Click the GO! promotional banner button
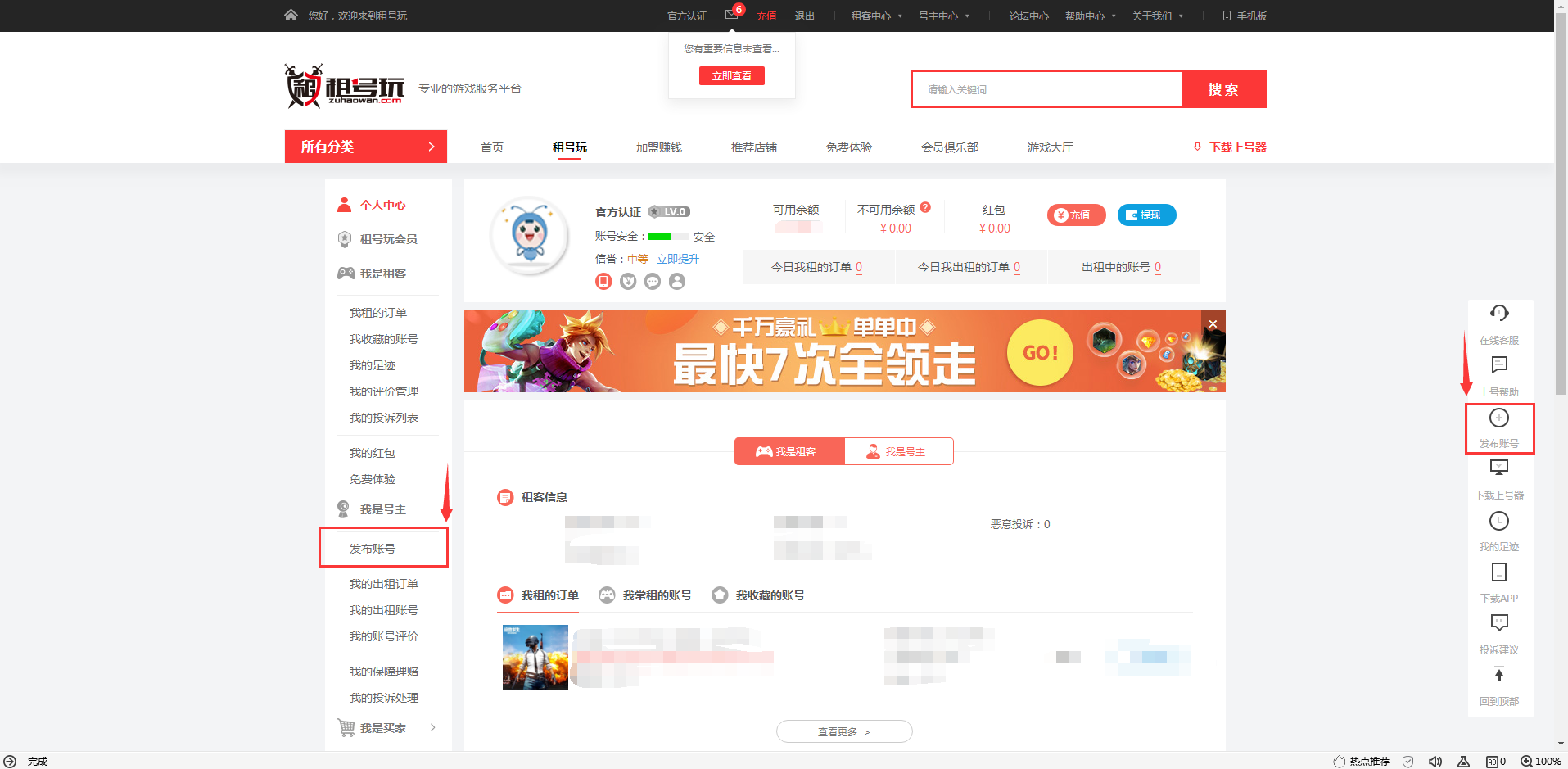This screenshot has width=1568, height=769. tap(1040, 352)
